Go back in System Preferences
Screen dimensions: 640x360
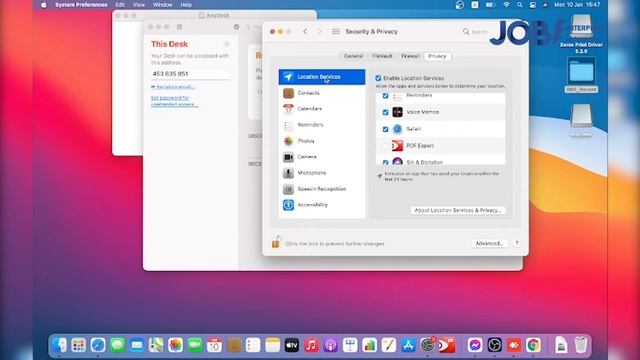tap(305, 31)
